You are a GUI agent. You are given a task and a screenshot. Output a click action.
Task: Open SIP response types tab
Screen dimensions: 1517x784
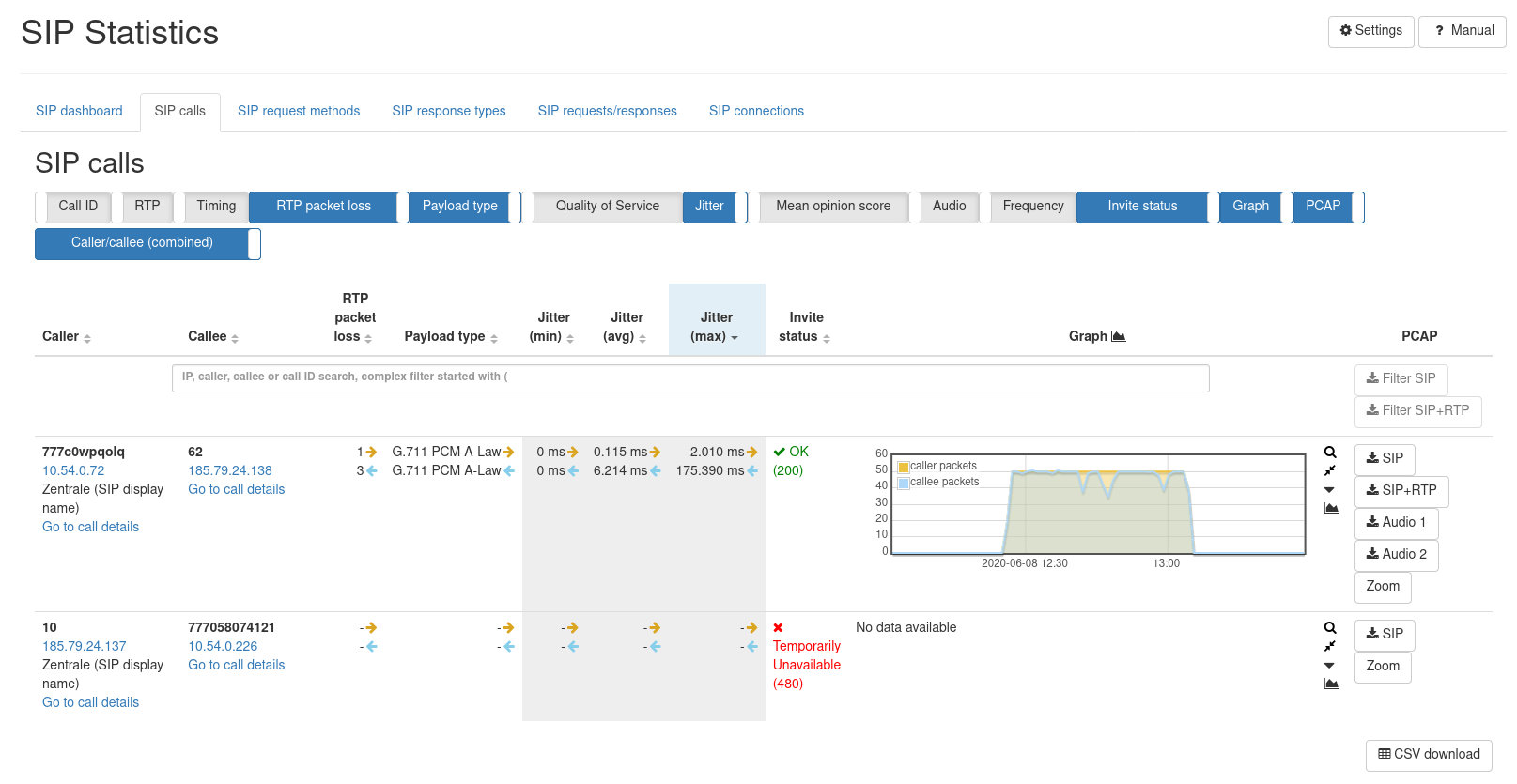[x=449, y=111]
